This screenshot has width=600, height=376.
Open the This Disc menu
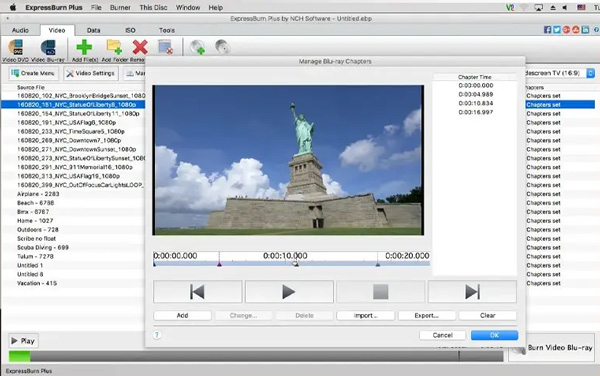tap(153, 7)
